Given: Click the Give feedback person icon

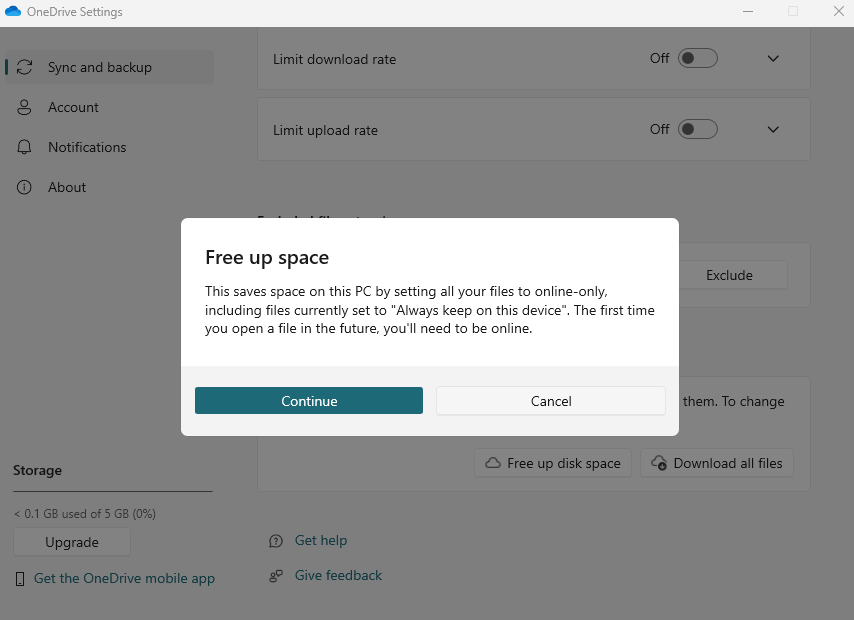Looking at the screenshot, I should pos(276,576).
